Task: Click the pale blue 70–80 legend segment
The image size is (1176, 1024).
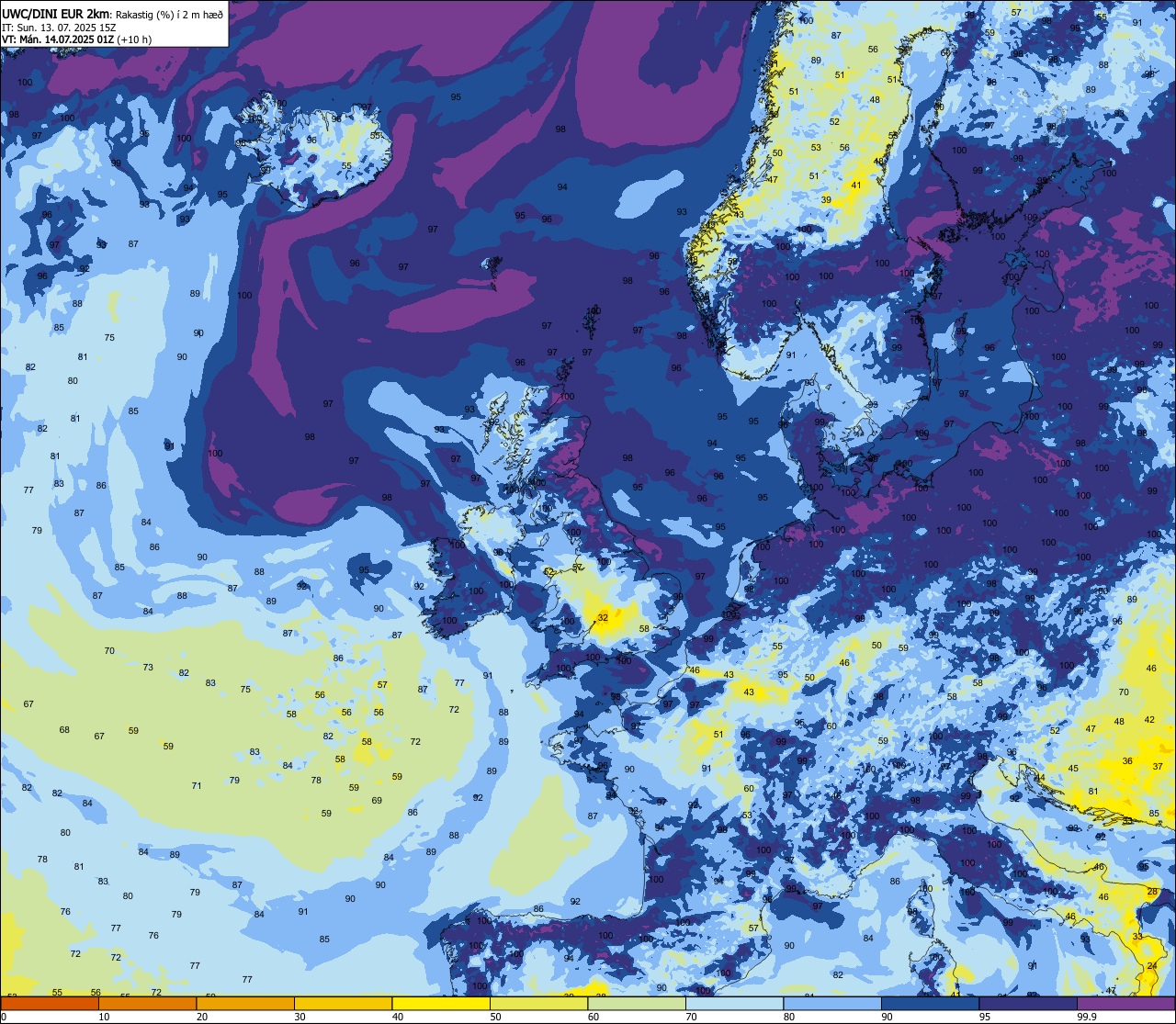Action: tap(734, 1003)
